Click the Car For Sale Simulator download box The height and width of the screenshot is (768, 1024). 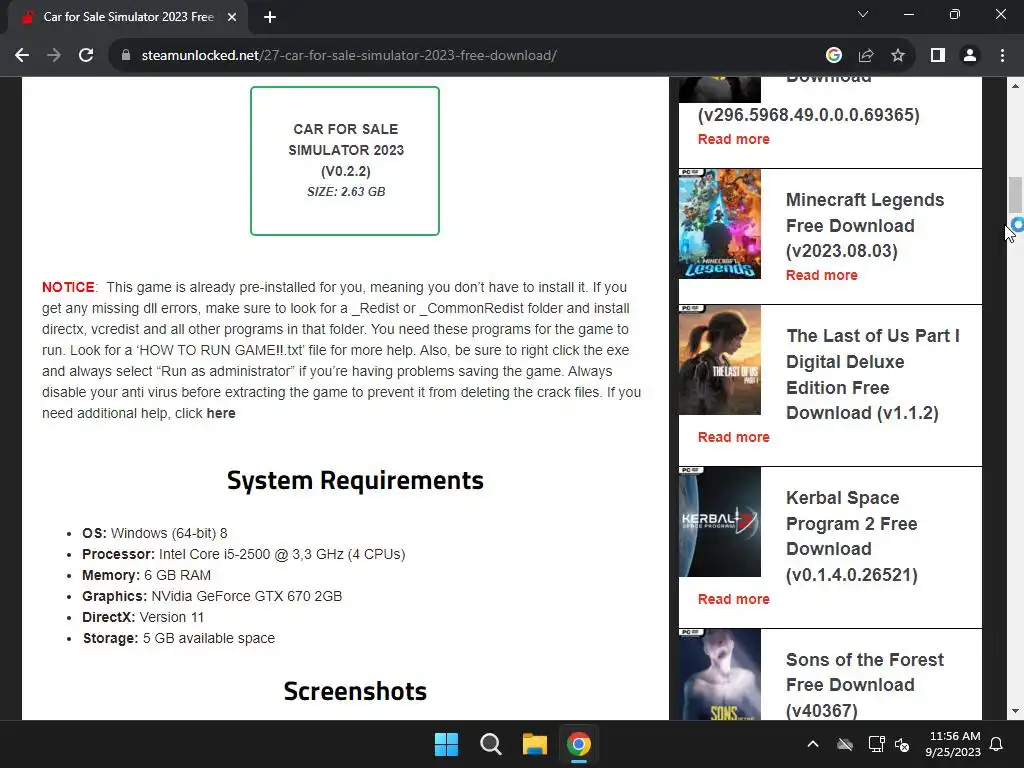click(x=345, y=161)
